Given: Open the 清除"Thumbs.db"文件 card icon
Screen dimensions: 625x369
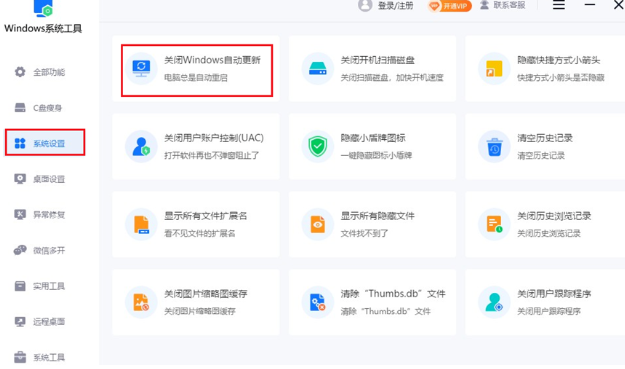Looking at the screenshot, I should pos(318,302).
